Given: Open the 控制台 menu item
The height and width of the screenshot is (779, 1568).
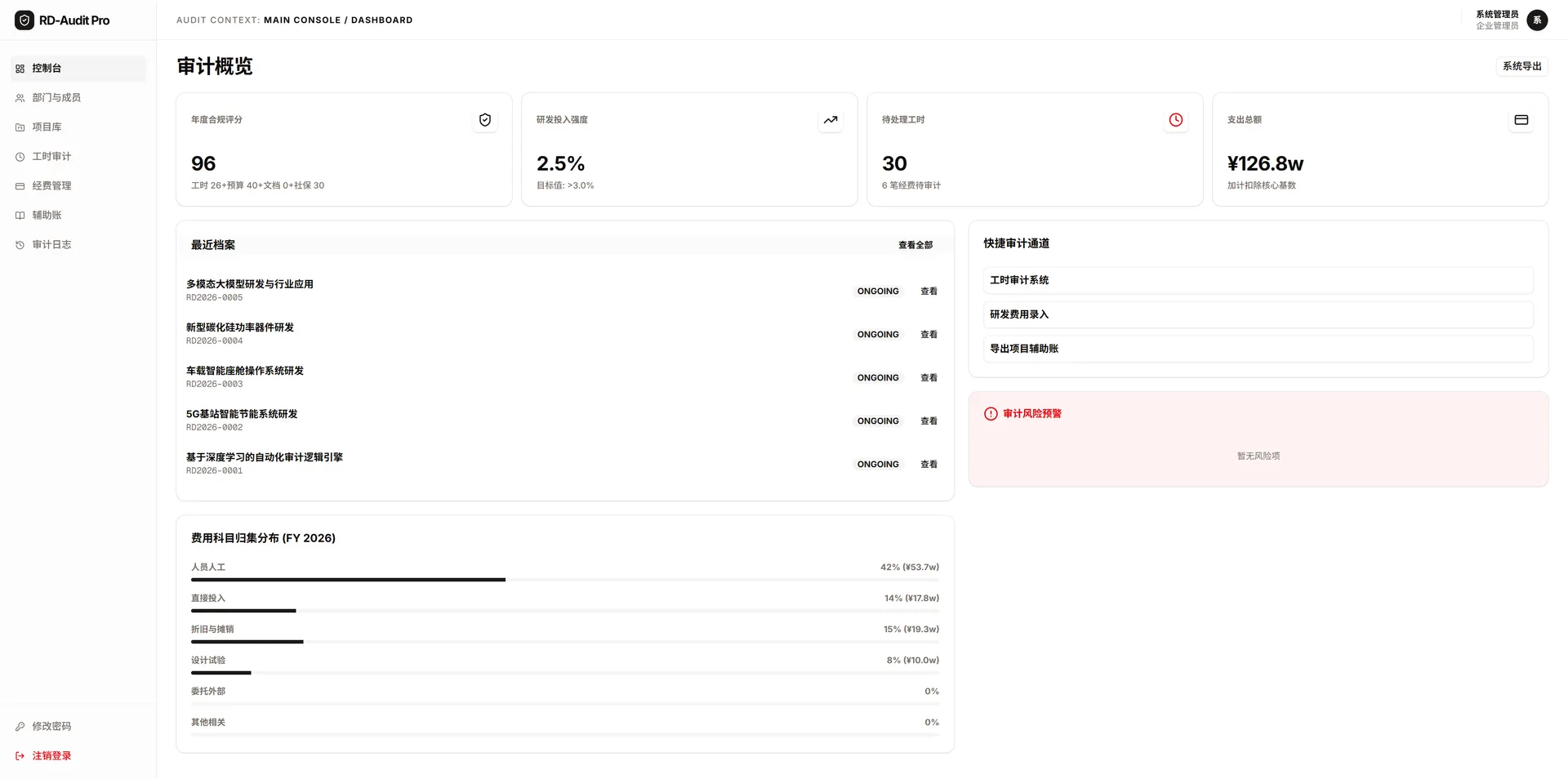Looking at the screenshot, I should pyautogui.click(x=78, y=69).
